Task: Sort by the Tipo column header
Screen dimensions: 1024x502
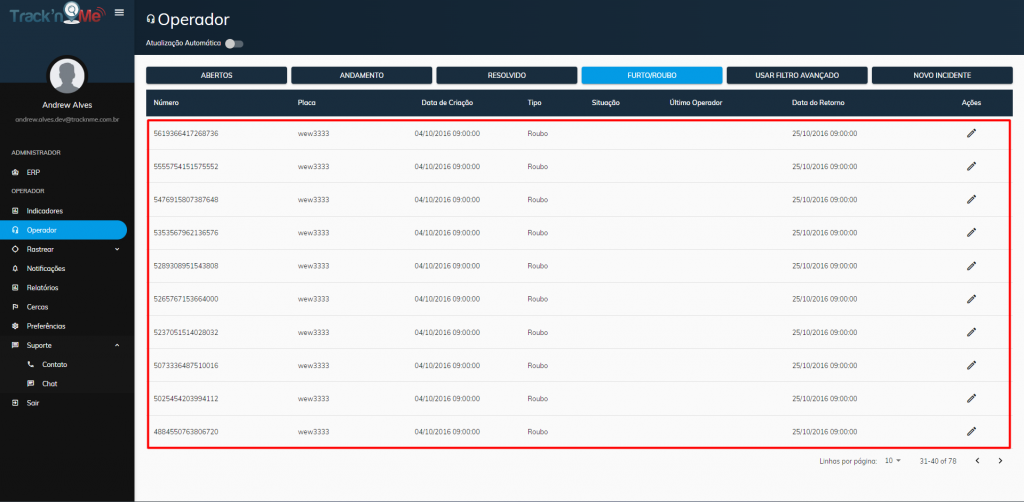Action: coord(534,103)
